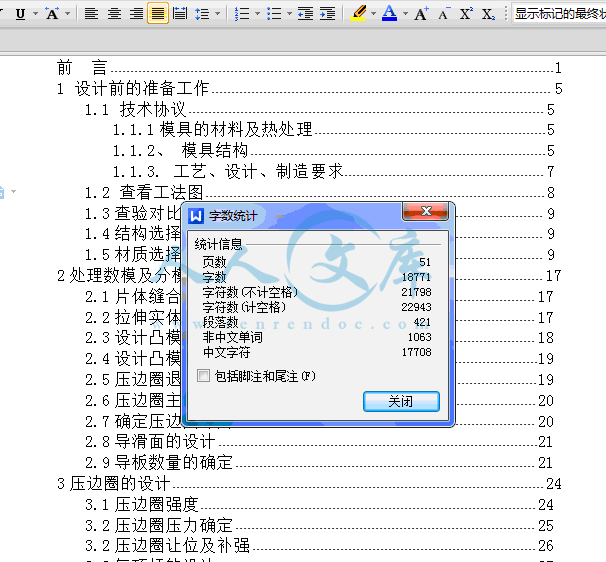
Task: Apply yellow highlight color
Action: tap(358, 14)
